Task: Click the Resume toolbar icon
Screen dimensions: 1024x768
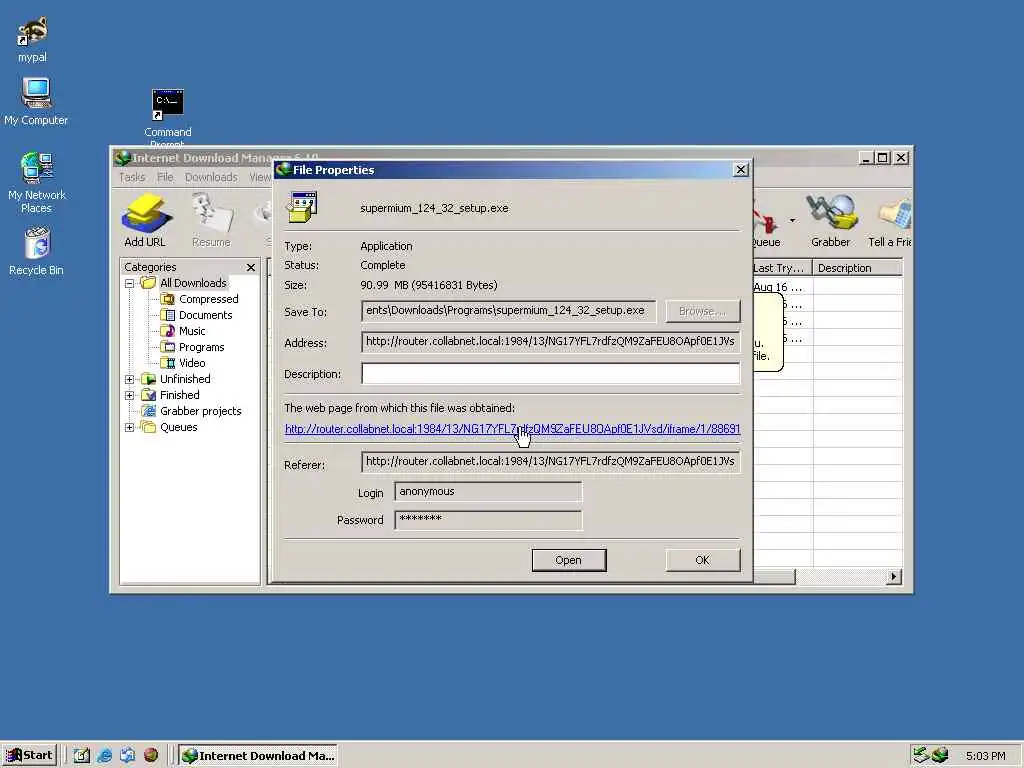Action: point(211,220)
